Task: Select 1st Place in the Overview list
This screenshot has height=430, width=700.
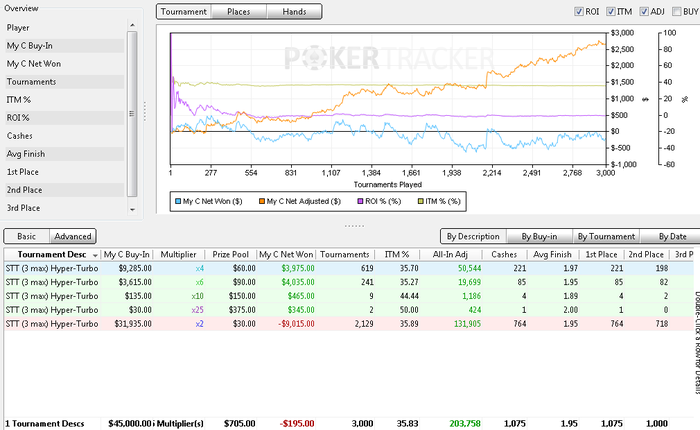Action: click(x=64, y=172)
